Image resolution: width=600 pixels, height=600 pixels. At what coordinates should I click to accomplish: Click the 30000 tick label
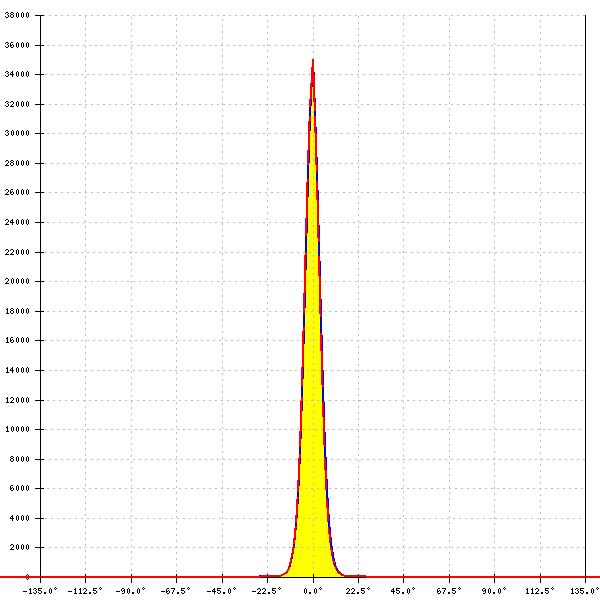(17, 133)
